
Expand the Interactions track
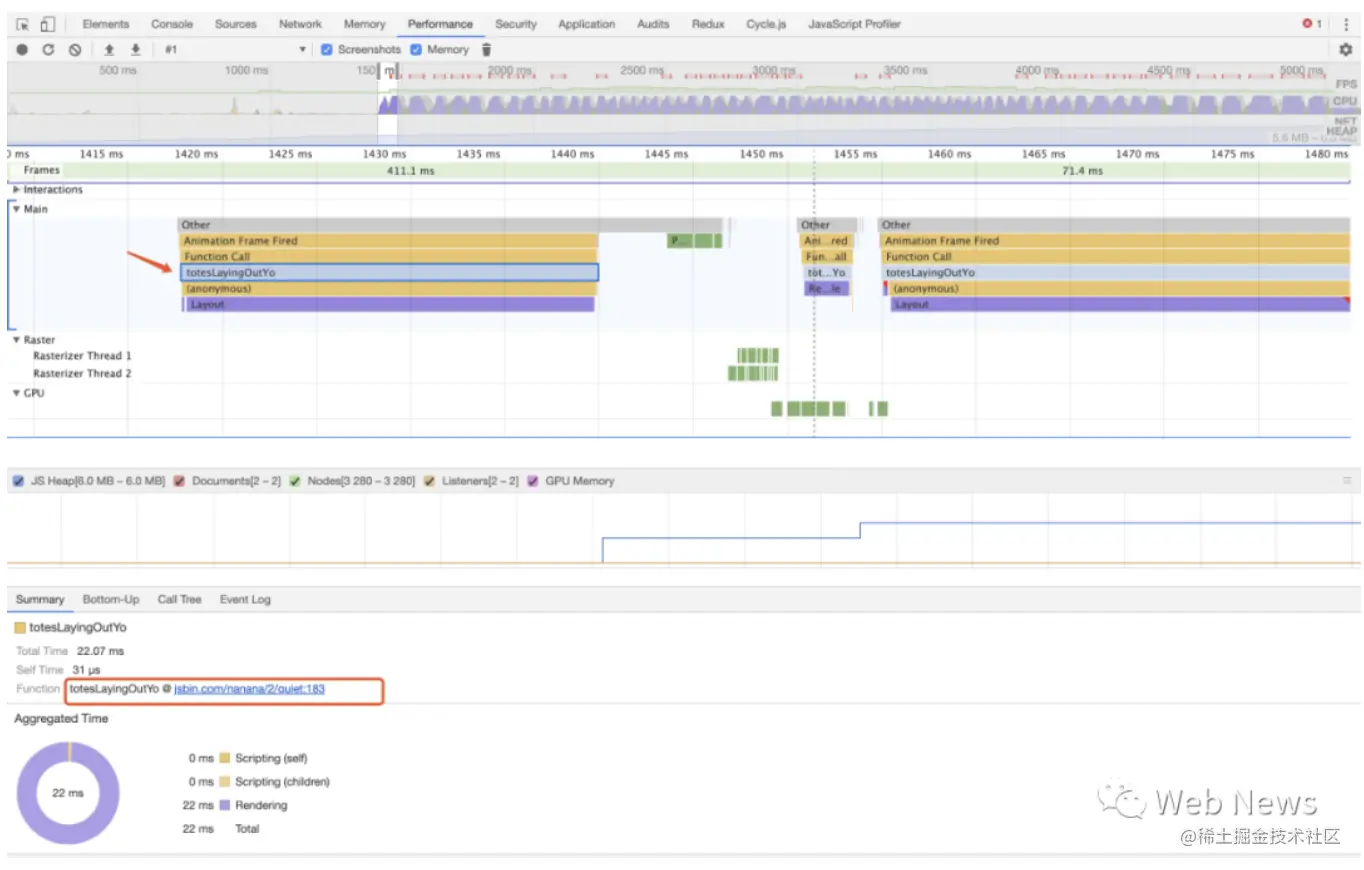pyautogui.click(x=17, y=190)
